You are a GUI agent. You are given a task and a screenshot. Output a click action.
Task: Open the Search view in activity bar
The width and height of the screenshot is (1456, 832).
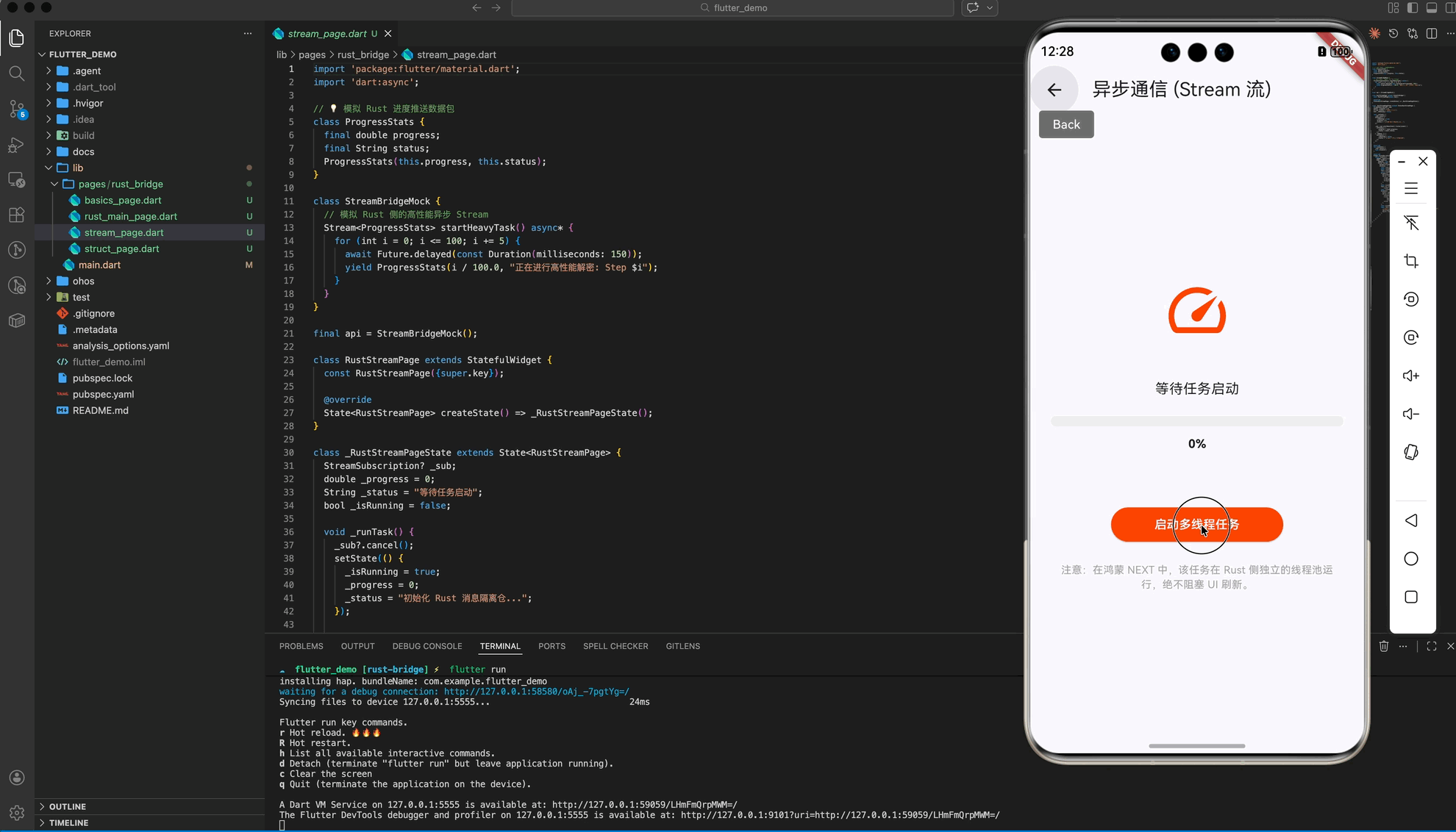pyautogui.click(x=16, y=73)
